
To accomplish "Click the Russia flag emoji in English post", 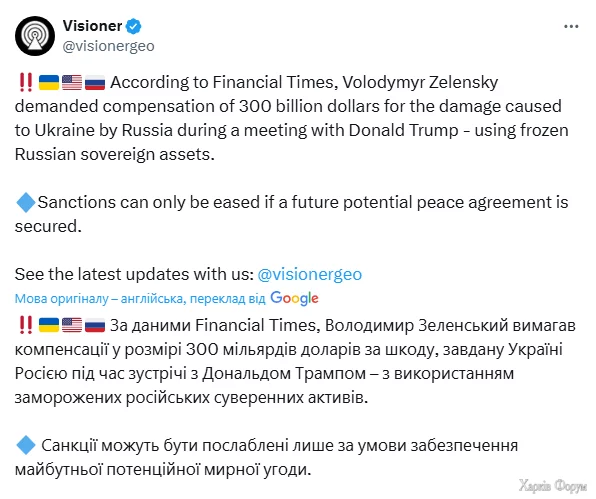I will [x=95, y=82].
